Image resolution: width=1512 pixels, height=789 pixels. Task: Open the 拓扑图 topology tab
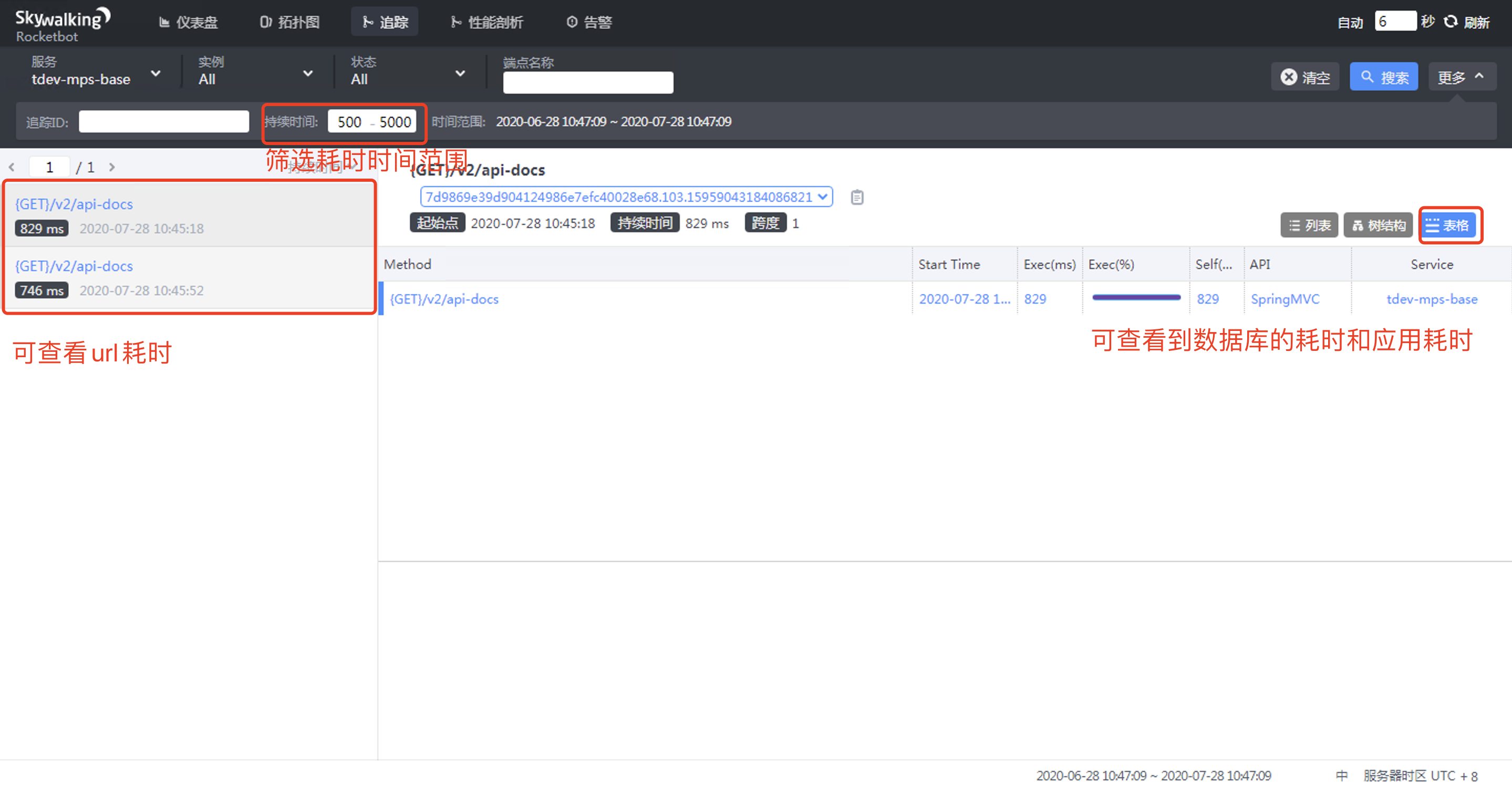coord(290,22)
